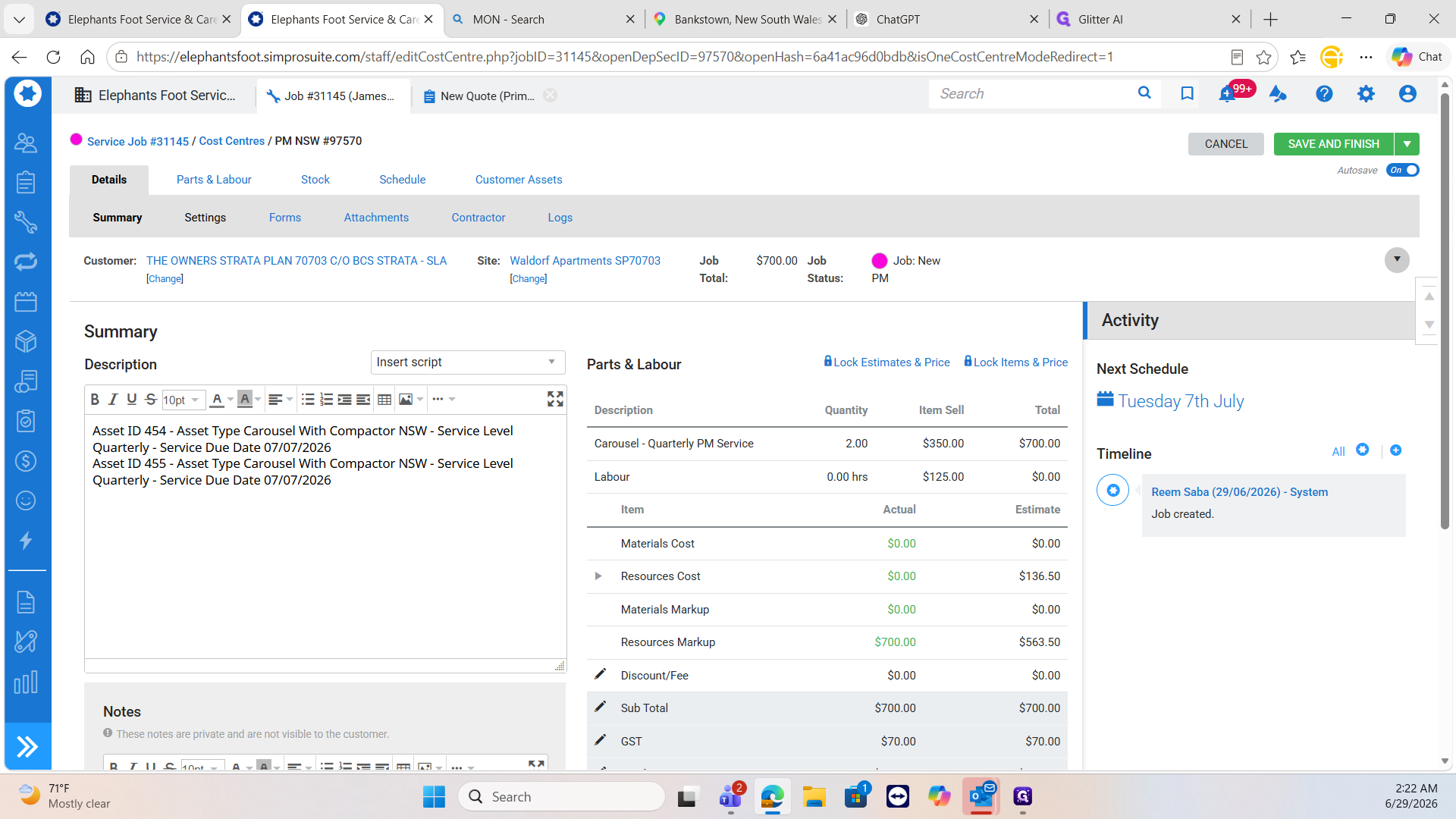This screenshot has width=1456, height=819.
Task: Click Change link under customer name
Action: tap(165, 278)
